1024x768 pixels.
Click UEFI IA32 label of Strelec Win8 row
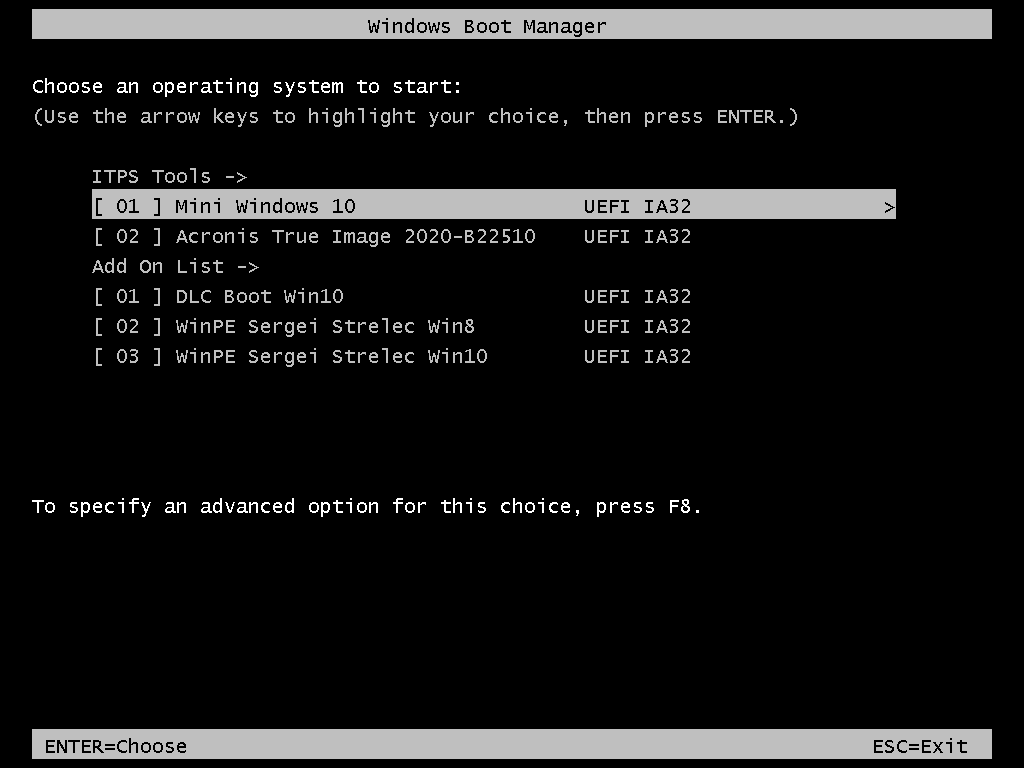click(637, 327)
